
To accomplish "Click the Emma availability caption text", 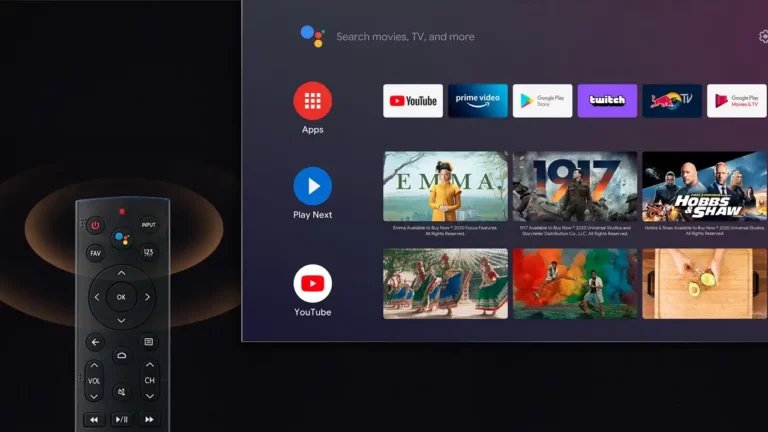I will tap(445, 231).
